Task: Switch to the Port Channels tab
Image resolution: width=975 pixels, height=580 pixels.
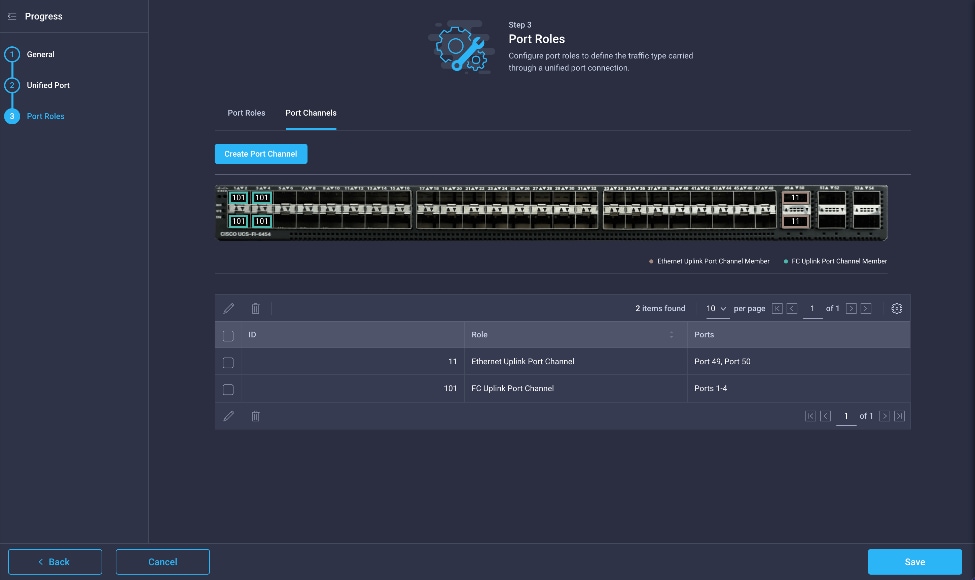Action: tap(311, 113)
